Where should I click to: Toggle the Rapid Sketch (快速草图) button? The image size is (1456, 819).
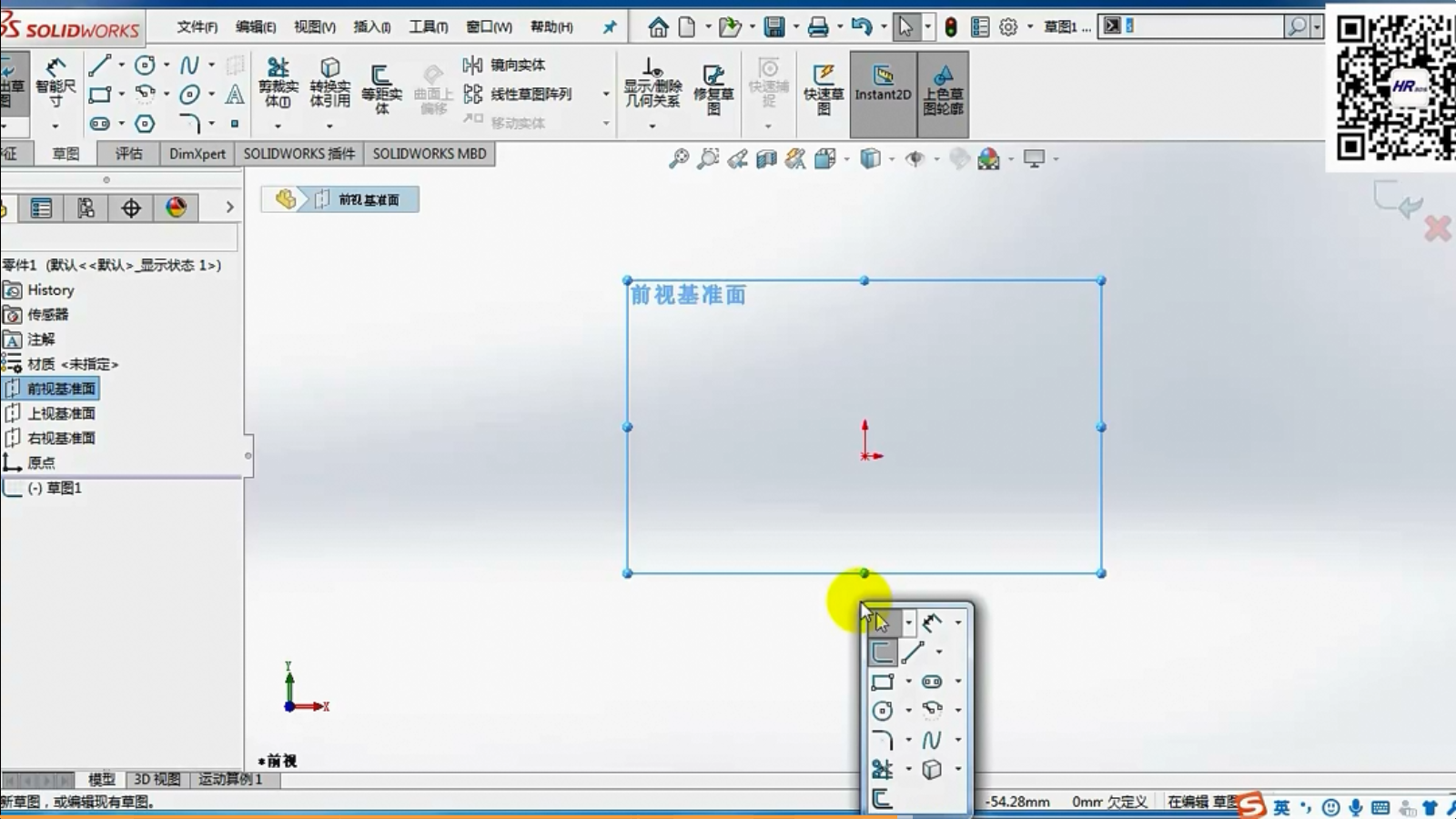click(824, 86)
